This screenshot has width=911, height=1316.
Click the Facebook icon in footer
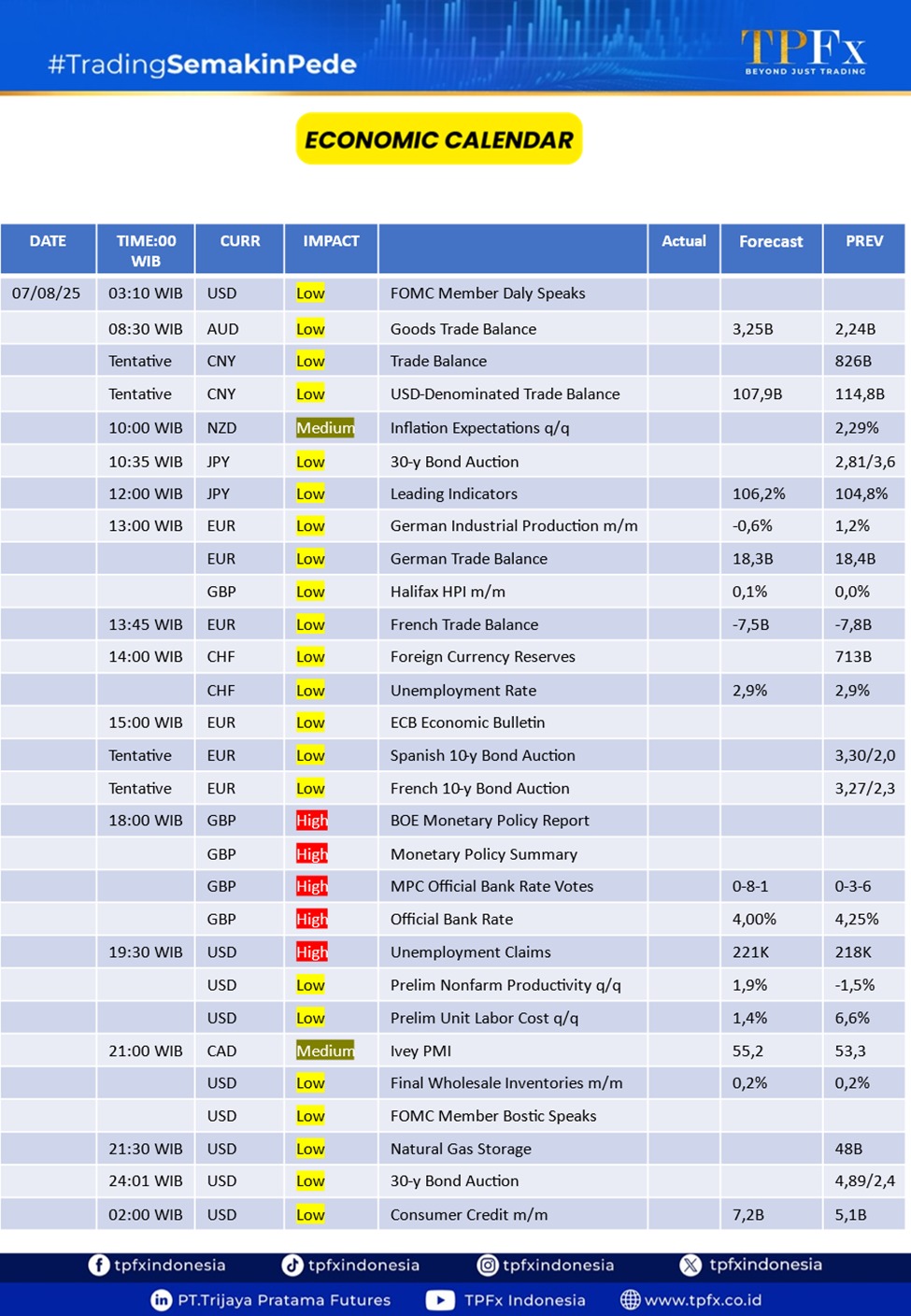coord(99,1265)
